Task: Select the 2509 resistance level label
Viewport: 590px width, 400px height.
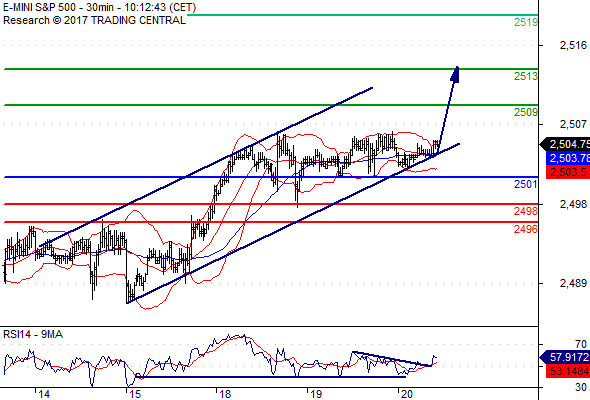Action: coord(526,112)
